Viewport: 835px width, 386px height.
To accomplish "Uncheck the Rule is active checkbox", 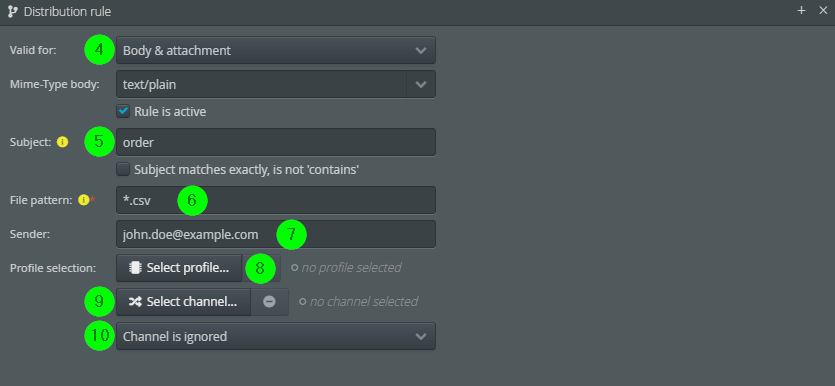I will (x=124, y=111).
